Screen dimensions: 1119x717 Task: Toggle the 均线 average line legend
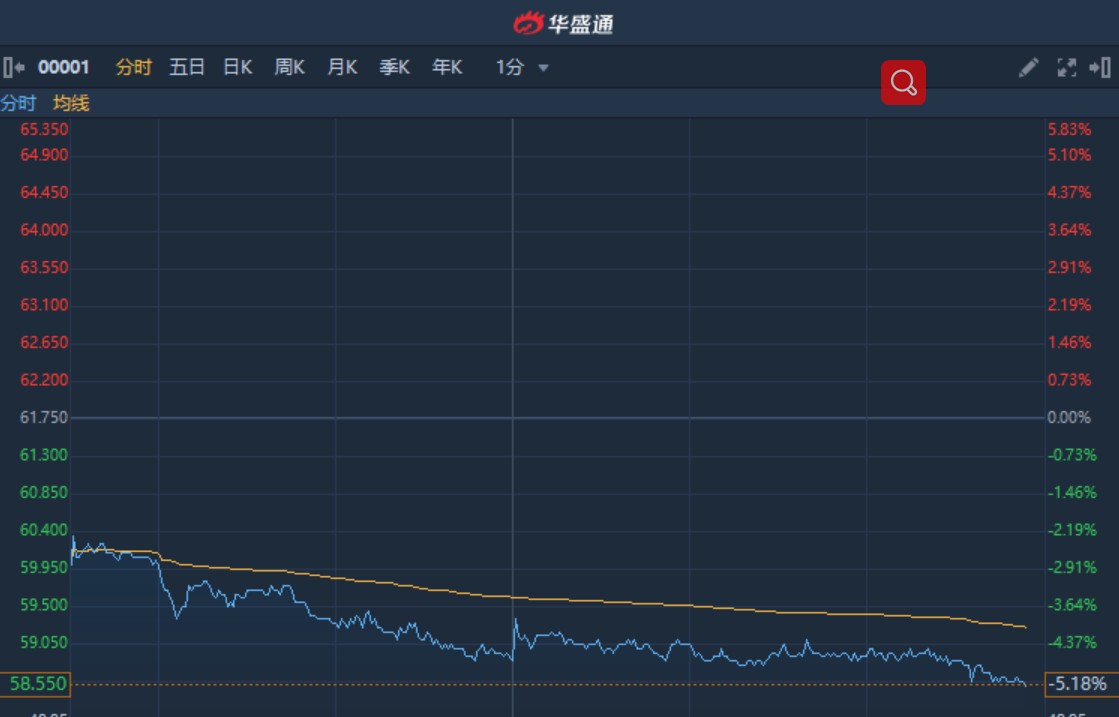pos(71,103)
